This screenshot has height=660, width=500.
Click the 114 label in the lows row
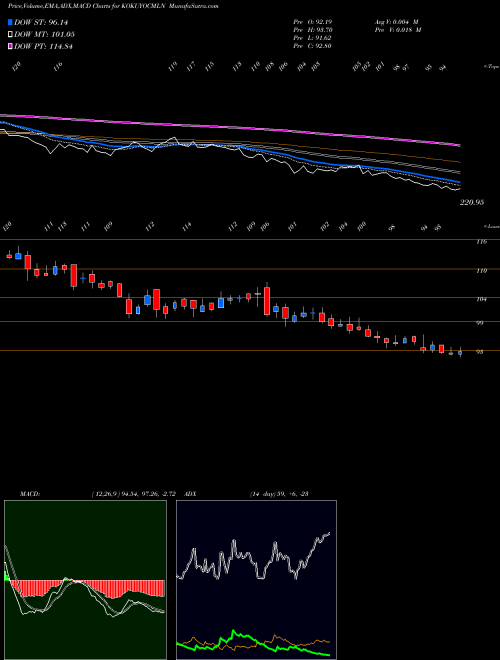tap(187, 226)
